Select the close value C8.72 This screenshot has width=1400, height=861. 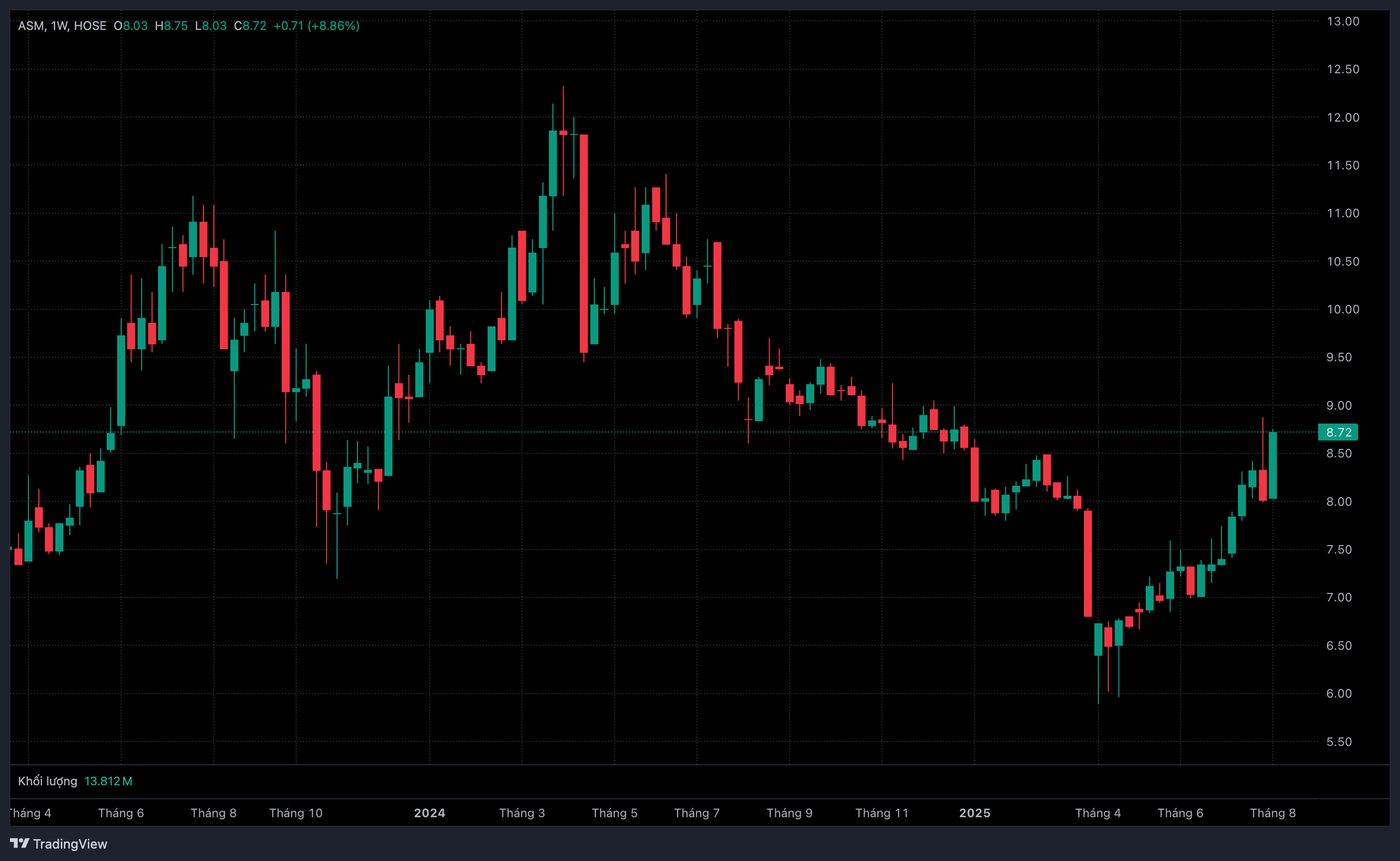[250, 26]
